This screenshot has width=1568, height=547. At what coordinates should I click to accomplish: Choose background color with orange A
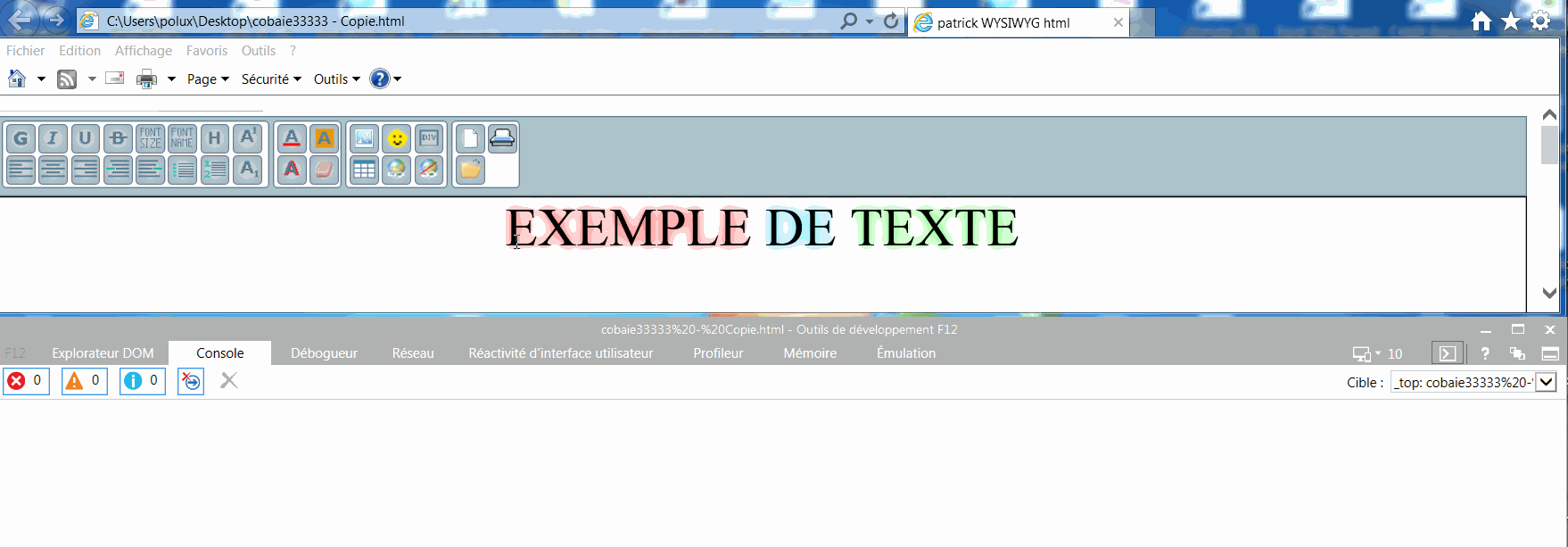coord(324,138)
